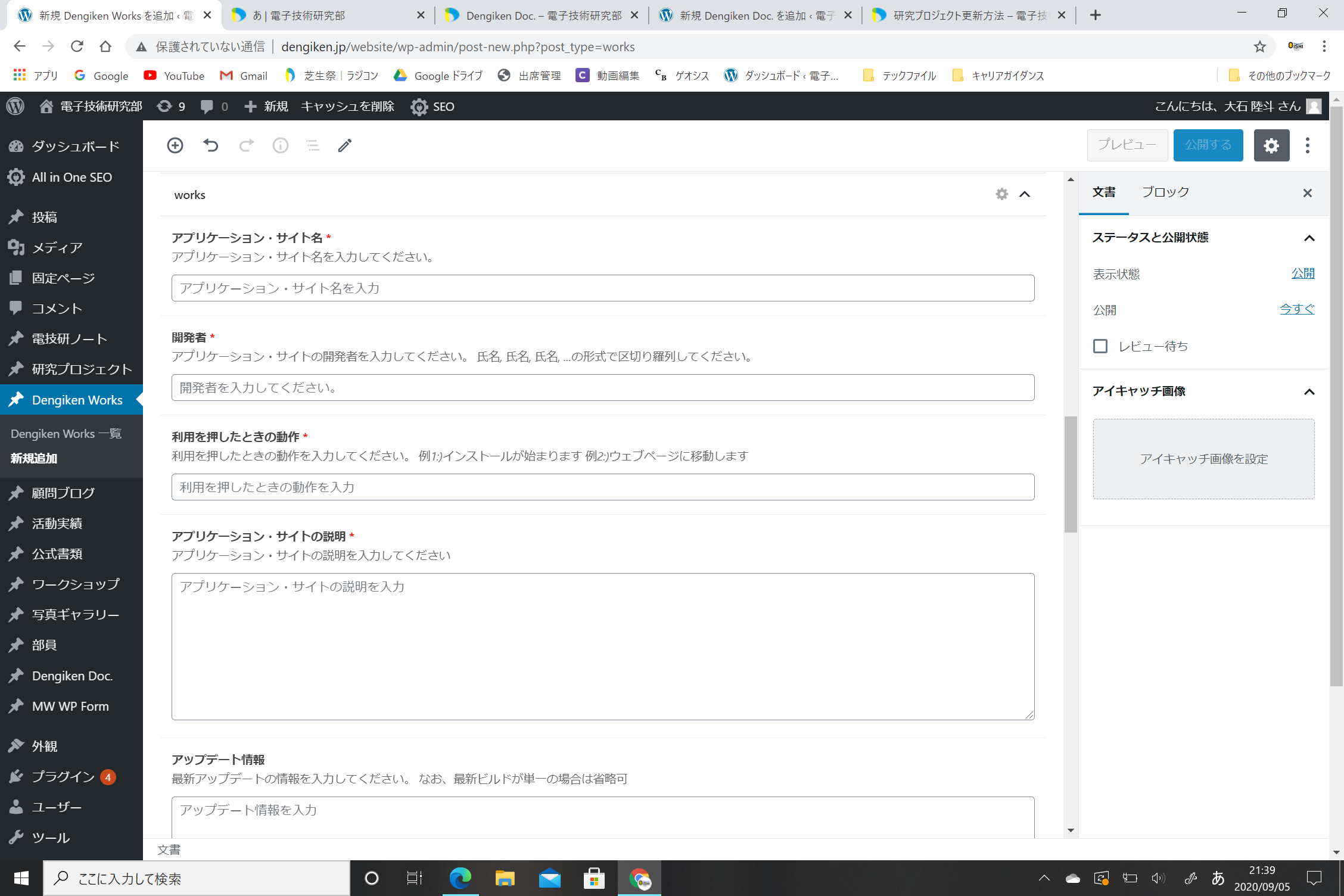Open 顧問ブログ menu item

click(71, 493)
